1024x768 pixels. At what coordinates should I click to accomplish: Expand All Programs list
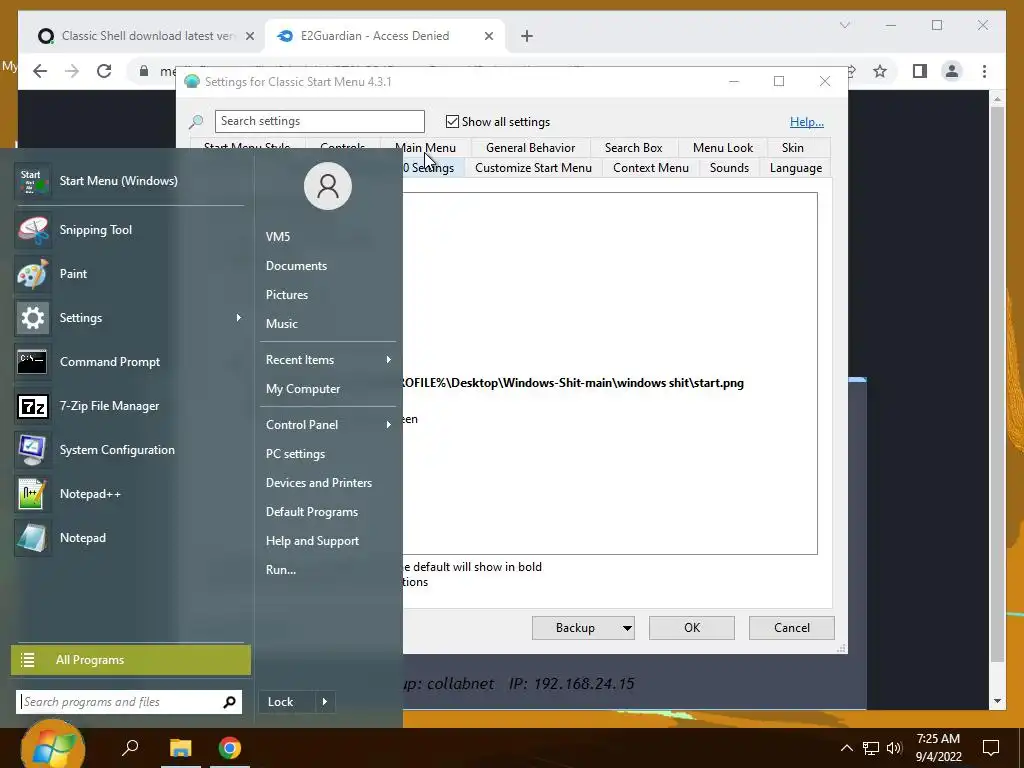(x=131, y=660)
